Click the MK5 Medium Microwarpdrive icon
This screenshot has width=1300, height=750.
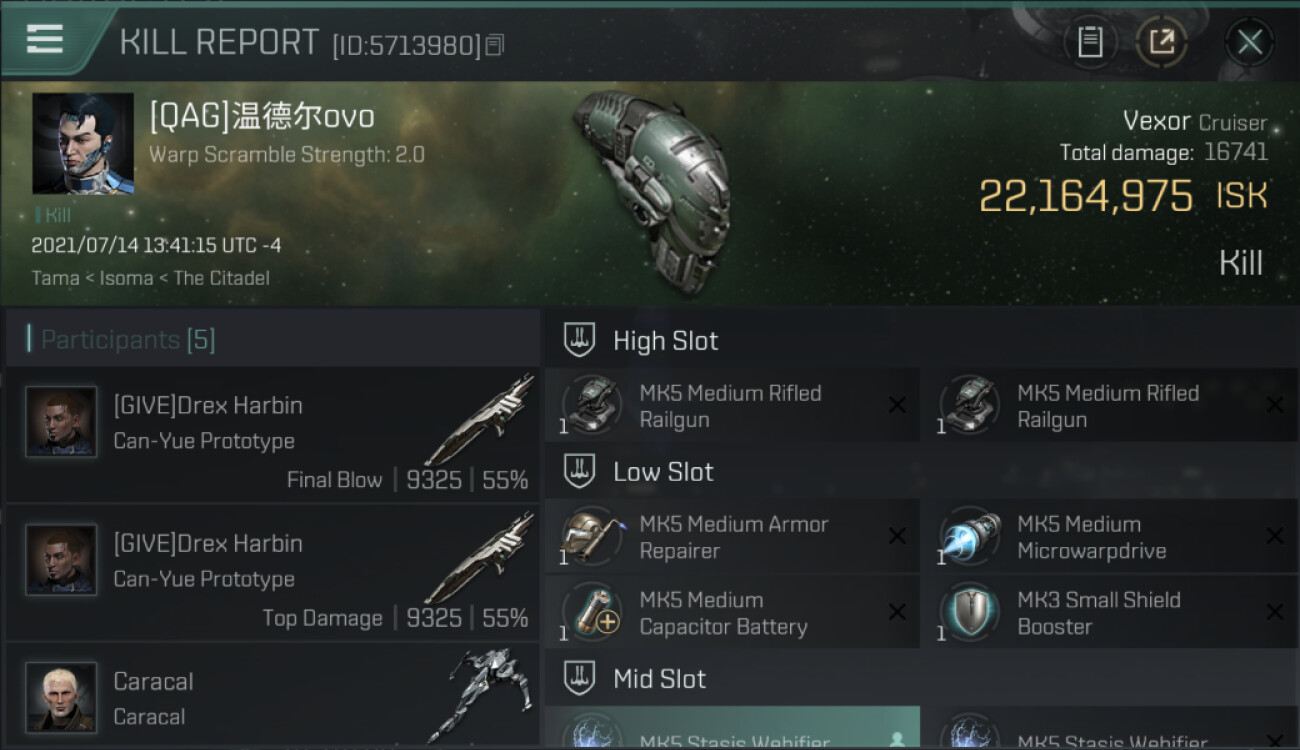point(970,537)
